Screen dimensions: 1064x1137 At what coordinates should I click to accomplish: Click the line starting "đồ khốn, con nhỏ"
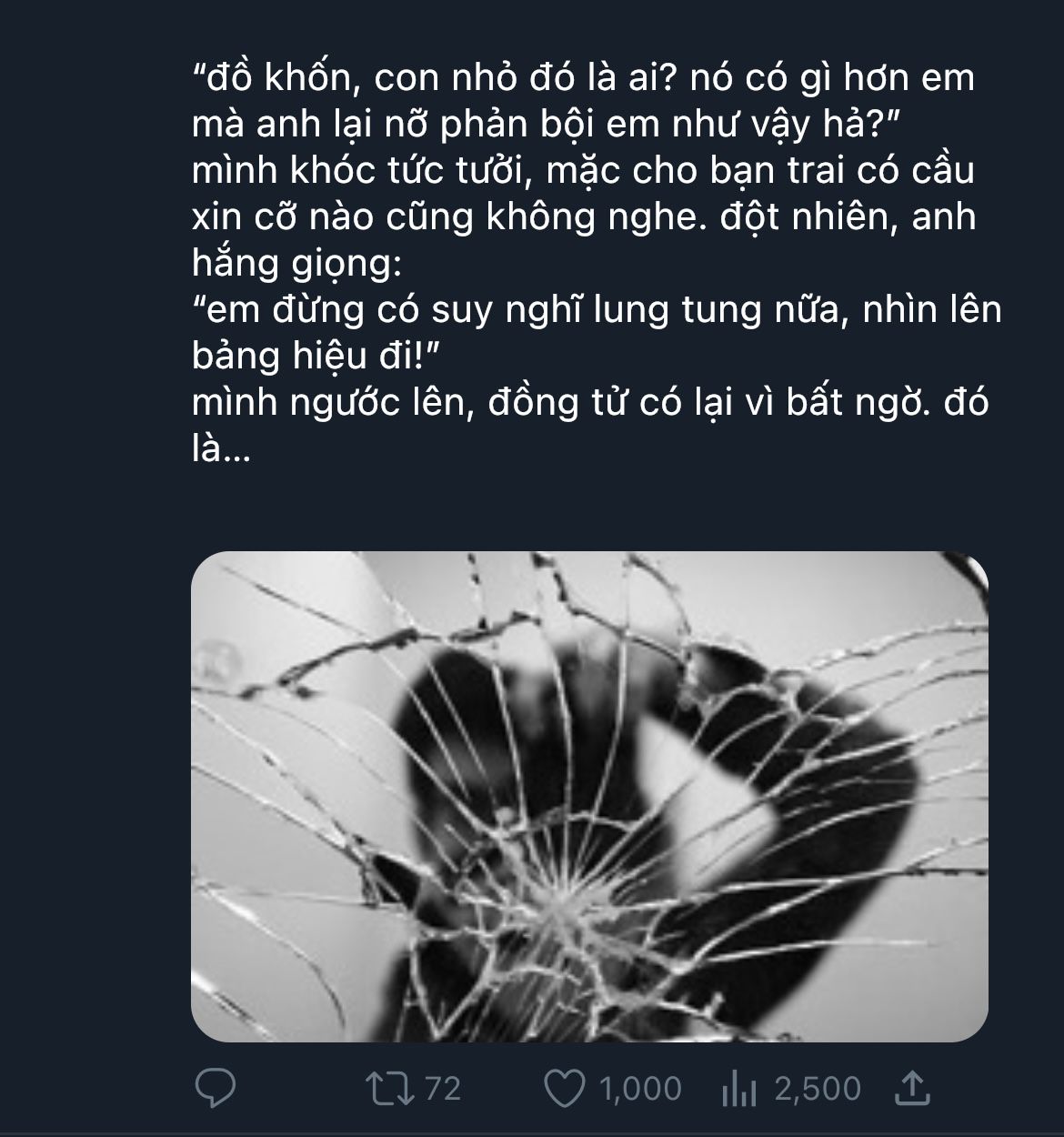point(583,78)
